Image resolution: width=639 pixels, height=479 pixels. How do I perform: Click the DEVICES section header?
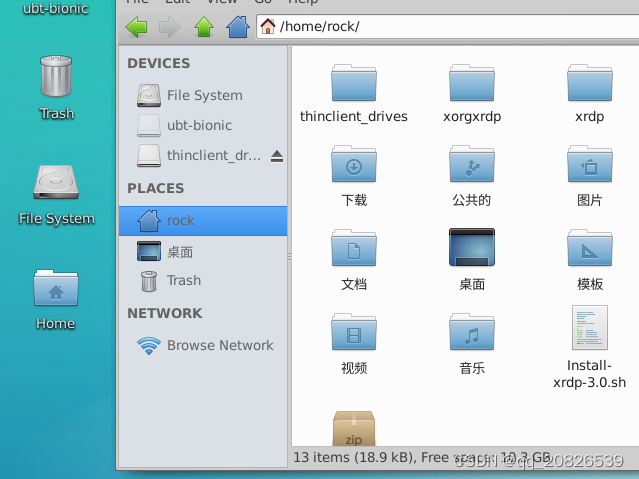(x=159, y=63)
